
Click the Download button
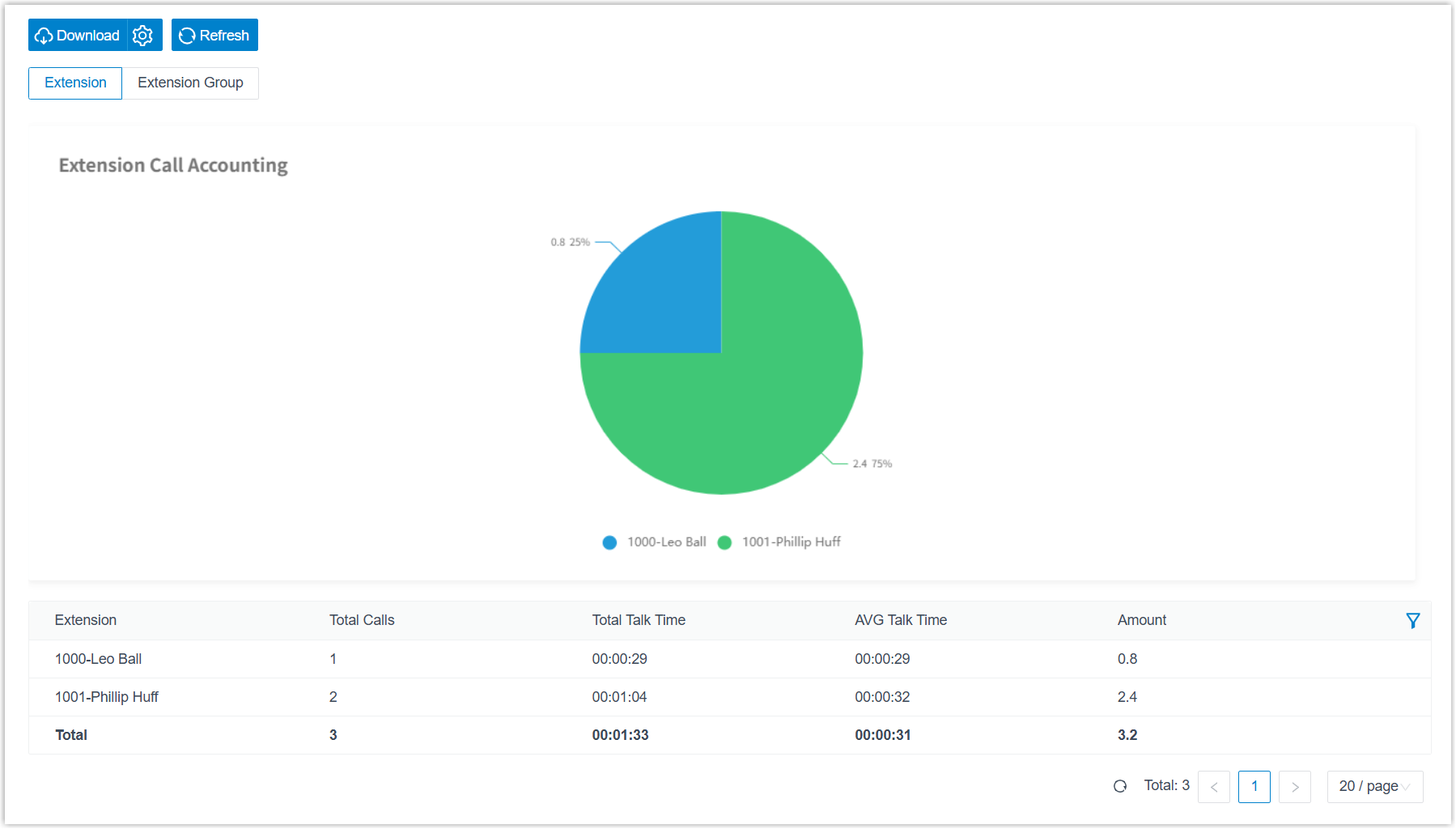pos(78,35)
